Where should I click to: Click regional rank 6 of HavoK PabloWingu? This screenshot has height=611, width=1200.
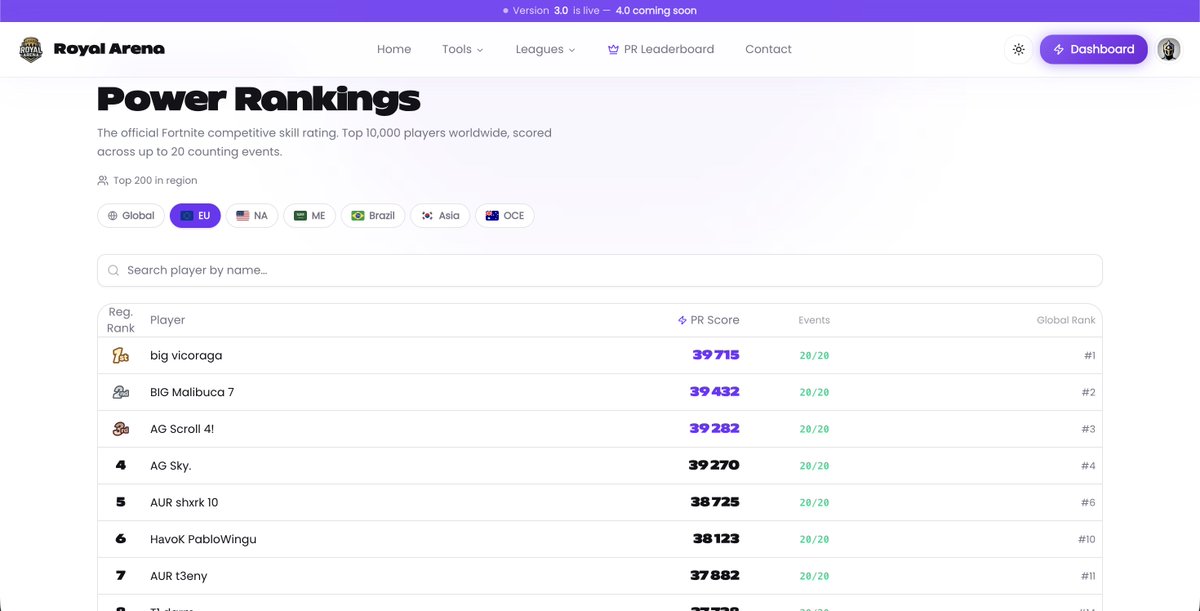(121, 539)
